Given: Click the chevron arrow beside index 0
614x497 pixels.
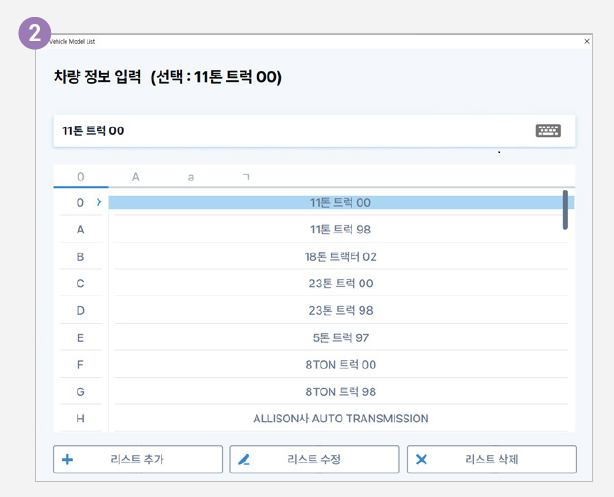Looking at the screenshot, I should 98,202.
